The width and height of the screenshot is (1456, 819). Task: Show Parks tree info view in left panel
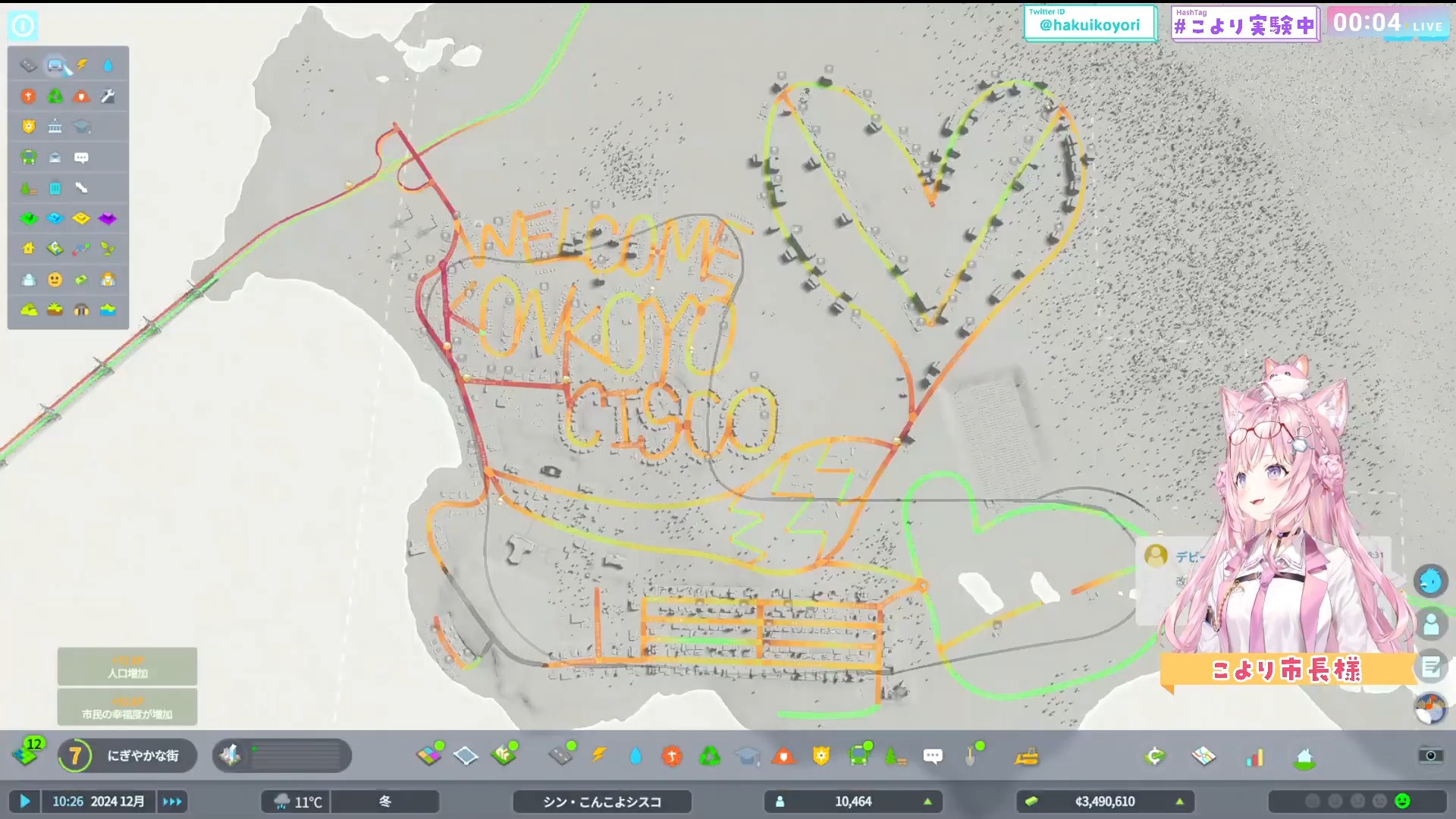(x=28, y=188)
